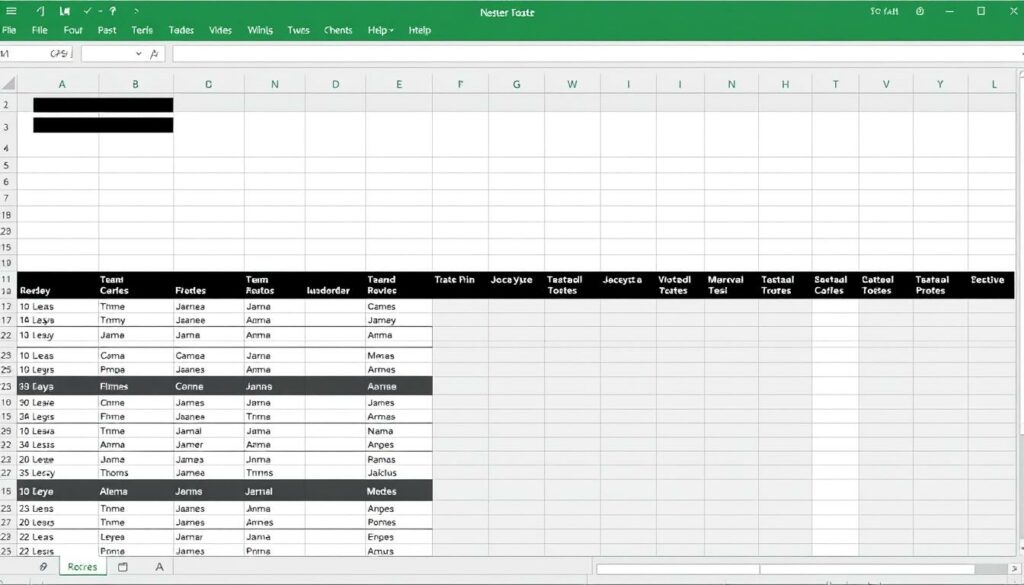Click the 'Ramas' cell
The height and width of the screenshot is (585, 1024).
click(381, 460)
